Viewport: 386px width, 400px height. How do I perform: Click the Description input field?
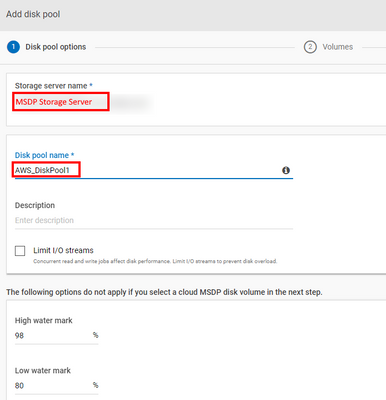point(154,220)
